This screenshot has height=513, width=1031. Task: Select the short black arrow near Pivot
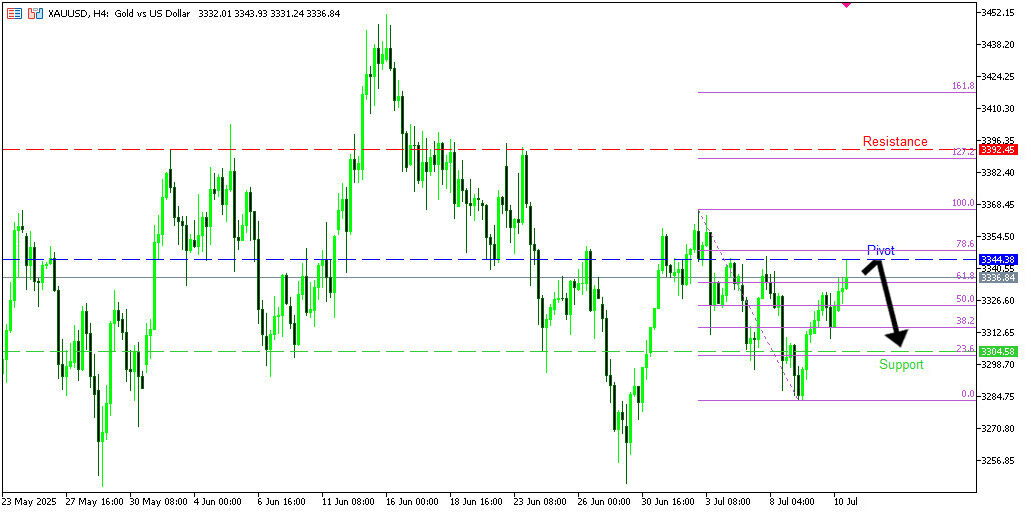click(871, 266)
